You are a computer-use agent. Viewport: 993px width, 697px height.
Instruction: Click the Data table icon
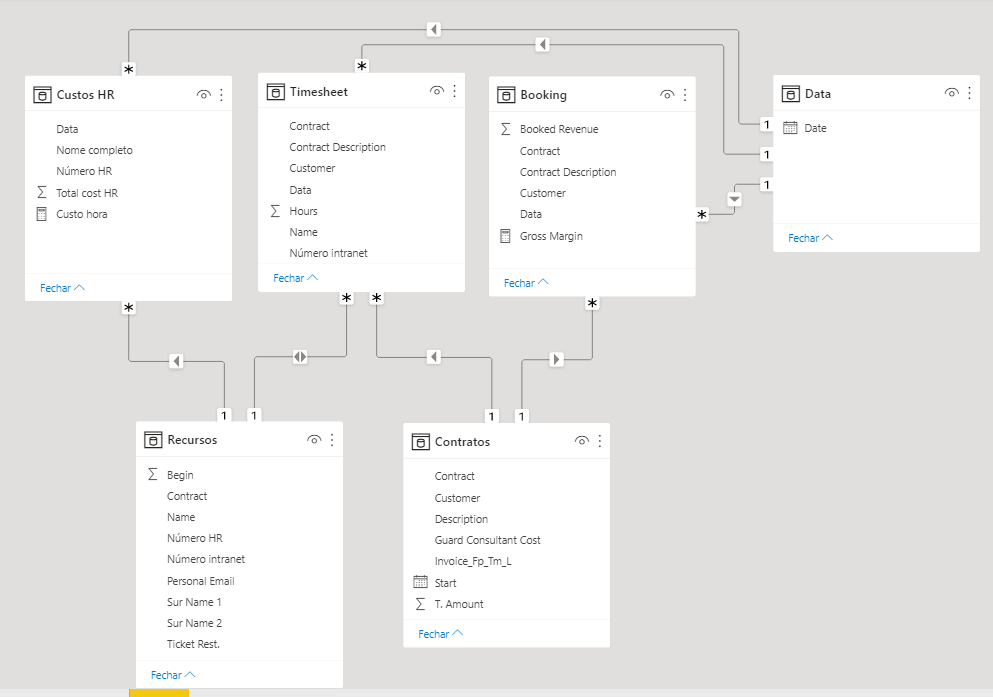click(x=790, y=94)
